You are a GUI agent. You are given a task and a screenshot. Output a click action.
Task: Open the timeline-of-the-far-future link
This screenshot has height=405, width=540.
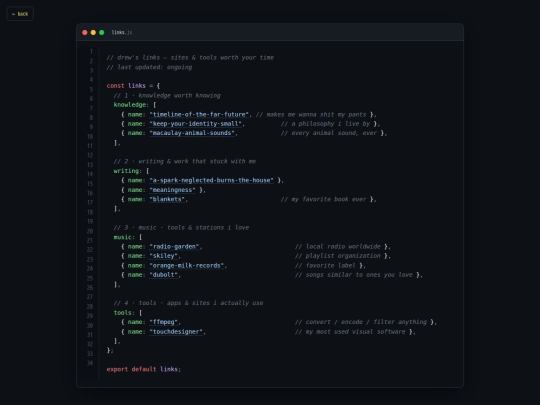(199, 114)
